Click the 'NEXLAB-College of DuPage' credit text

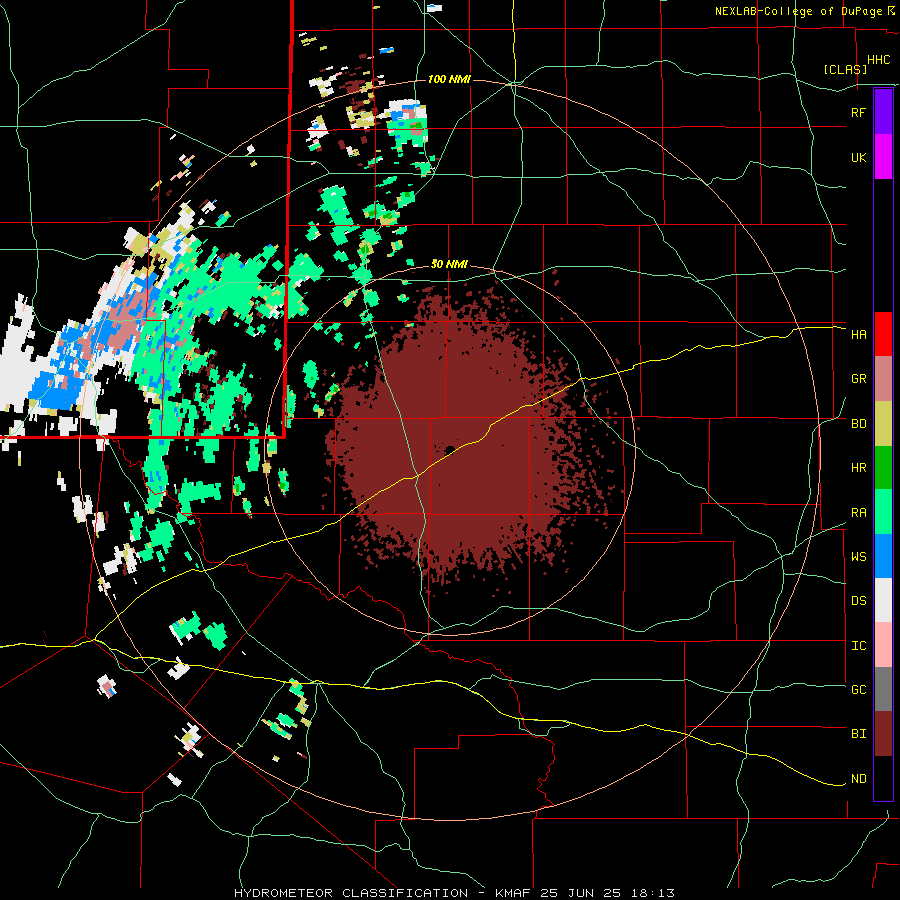[x=798, y=11]
